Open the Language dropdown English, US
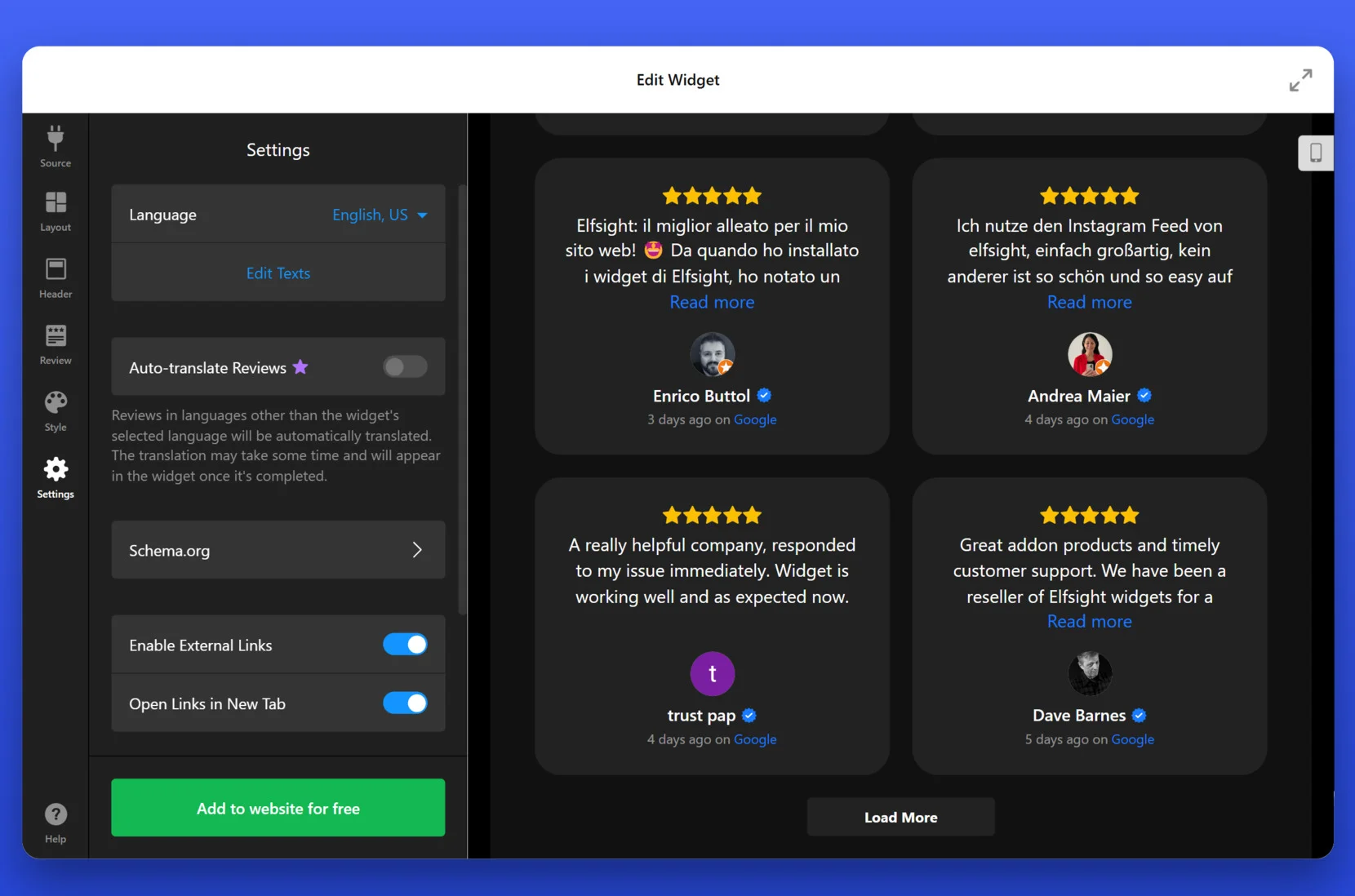 point(380,215)
